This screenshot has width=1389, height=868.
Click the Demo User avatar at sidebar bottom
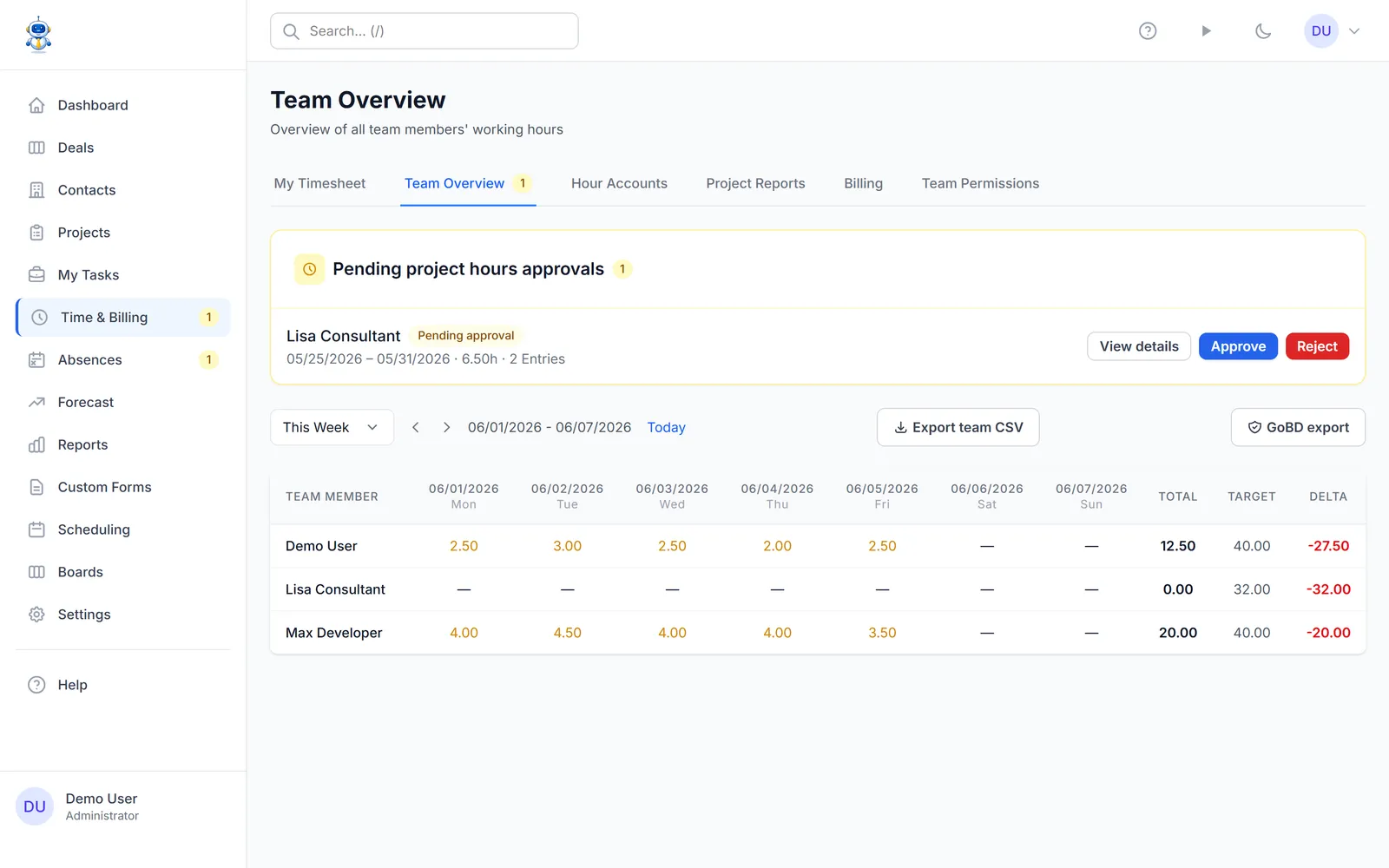tap(35, 806)
